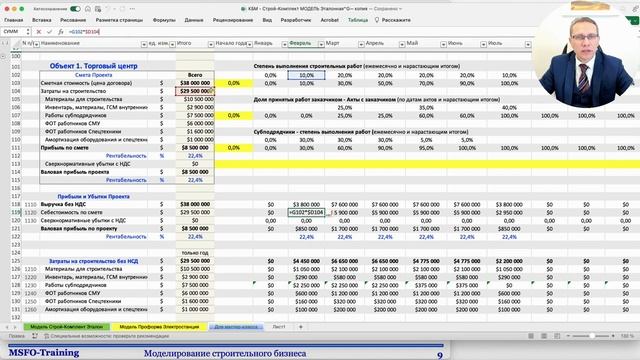Viewport: 640px width, 360px height.
Task: Open filter dropdown for Апрель column
Action: [402, 44]
